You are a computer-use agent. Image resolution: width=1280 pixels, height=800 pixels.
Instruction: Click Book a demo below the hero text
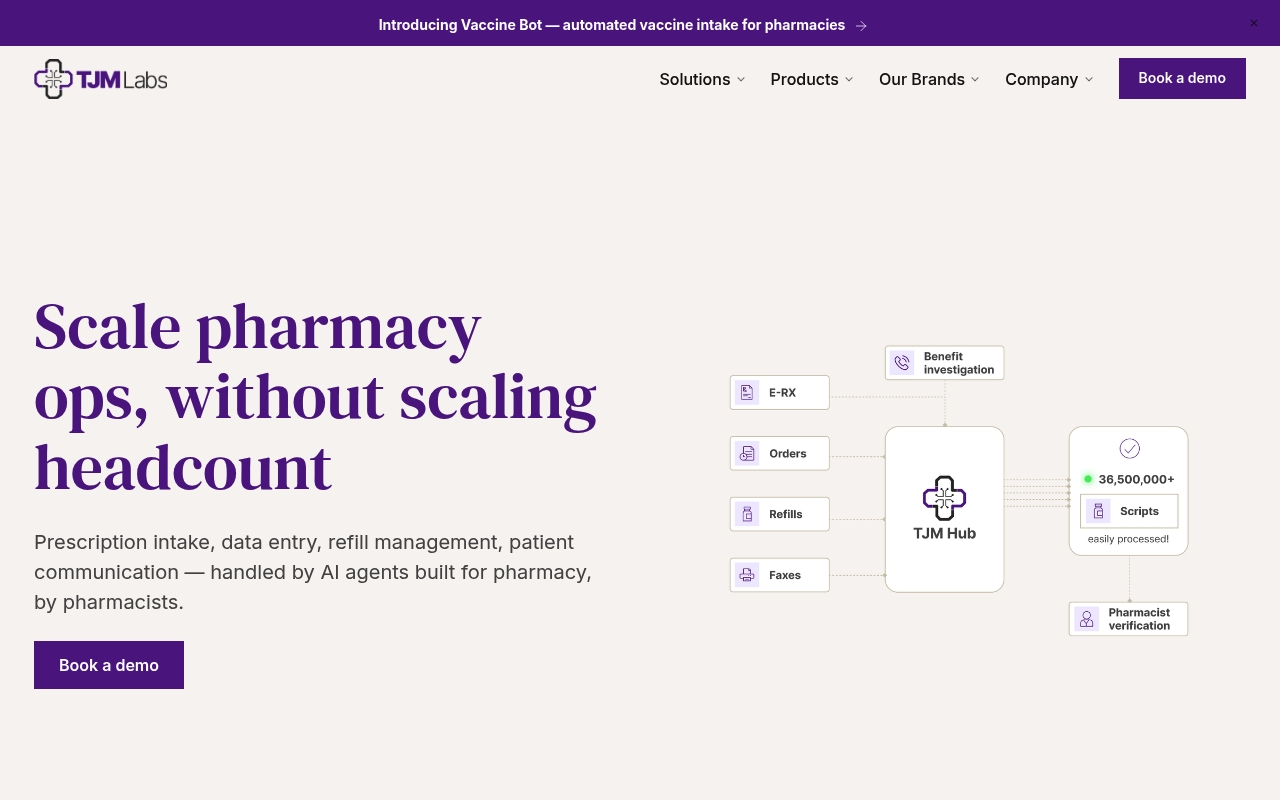(x=109, y=665)
